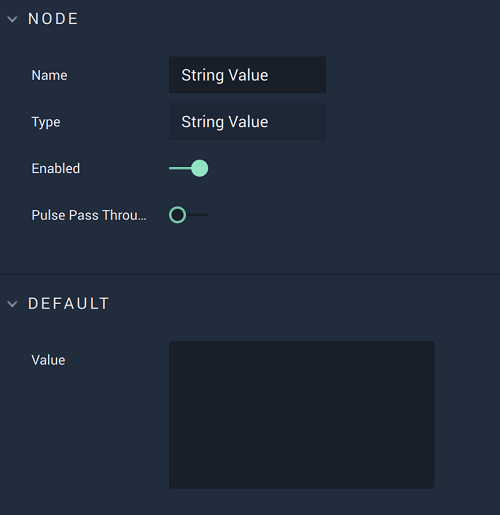The height and width of the screenshot is (515, 500).
Task: Select the Name label
Action: coord(49,75)
